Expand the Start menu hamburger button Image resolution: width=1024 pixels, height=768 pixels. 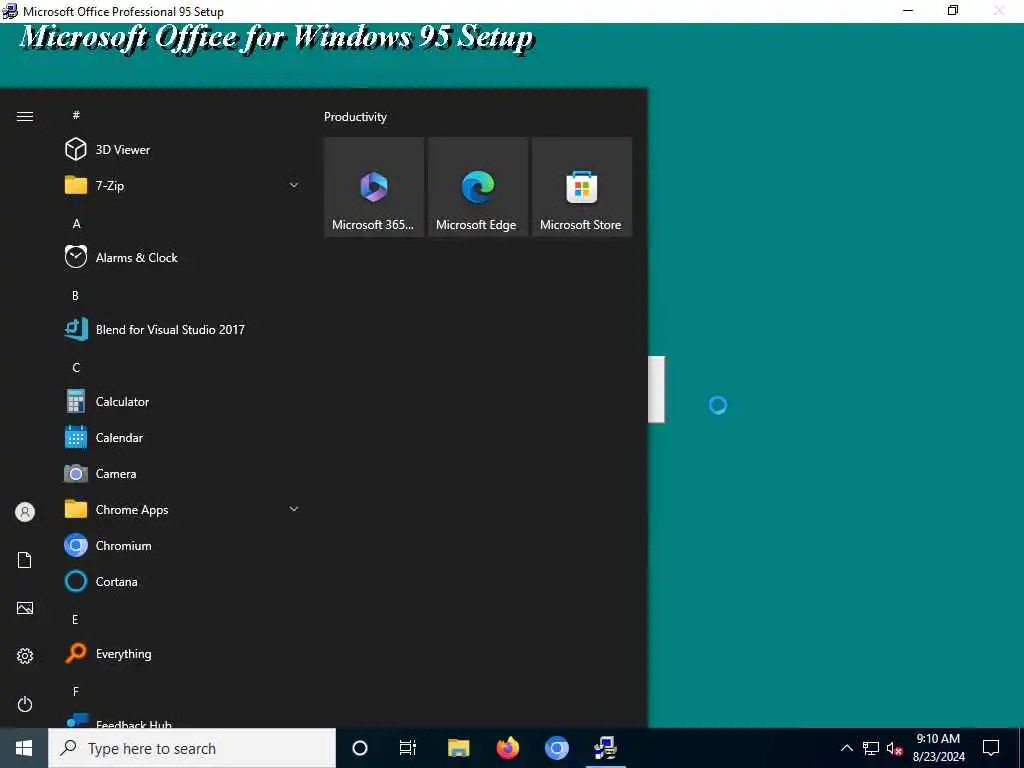[25, 116]
